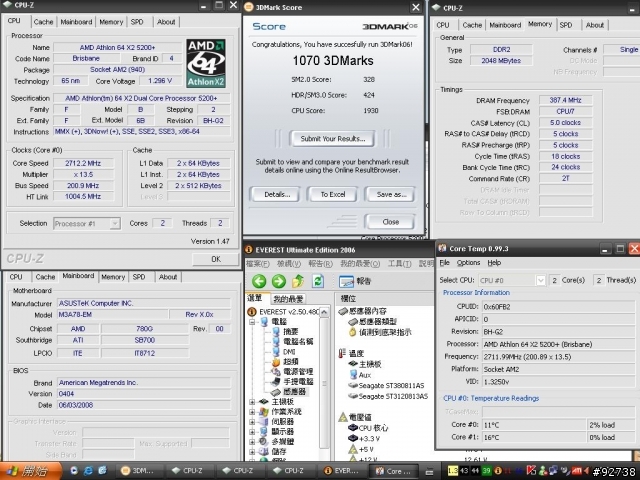Click the Internet Explorer quick launch icon
This screenshot has height=480, width=640.
coord(88,471)
